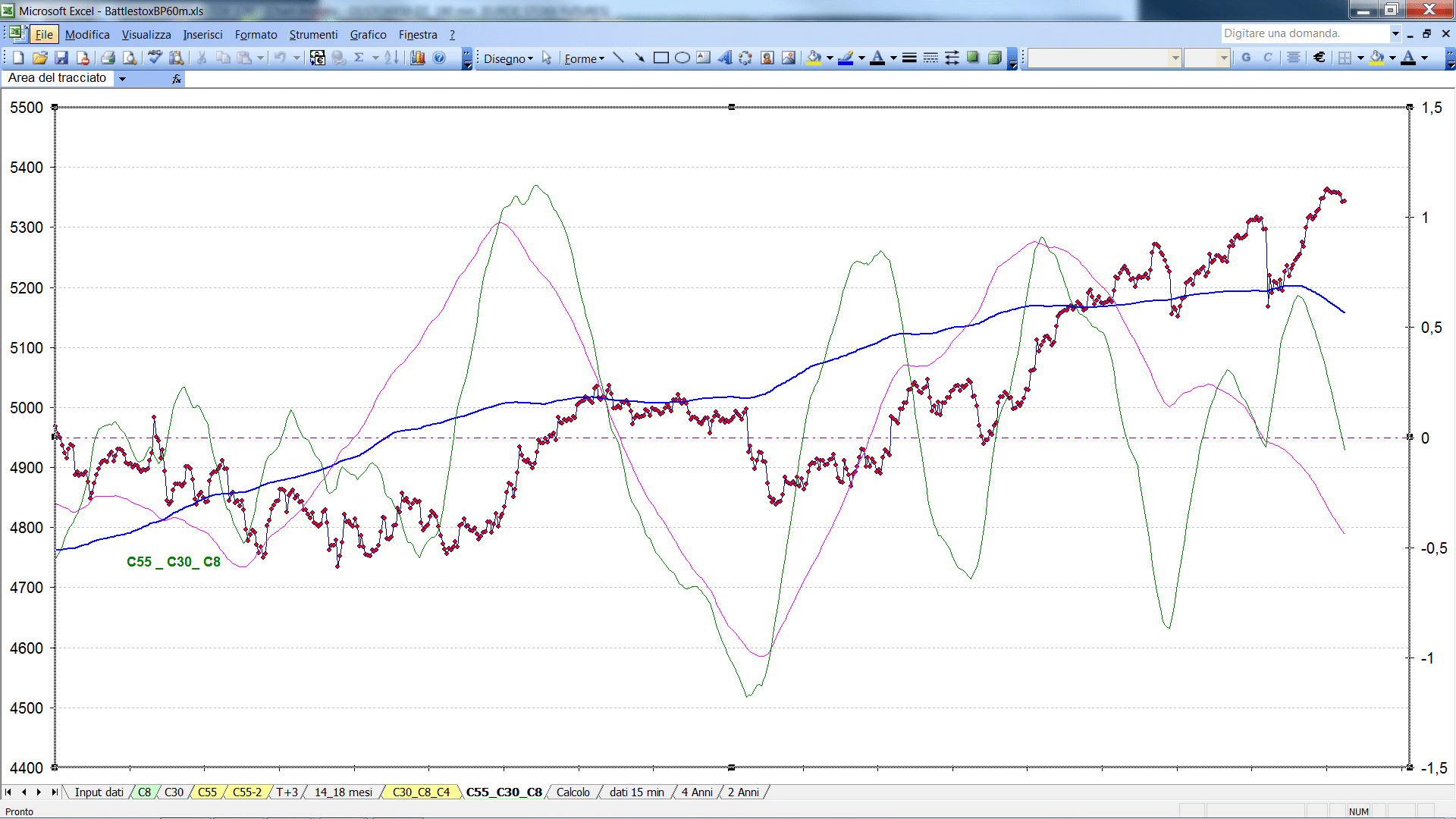Screen dimensions: 1456x819
Task: Run the ABC spell check
Action: coord(155,58)
